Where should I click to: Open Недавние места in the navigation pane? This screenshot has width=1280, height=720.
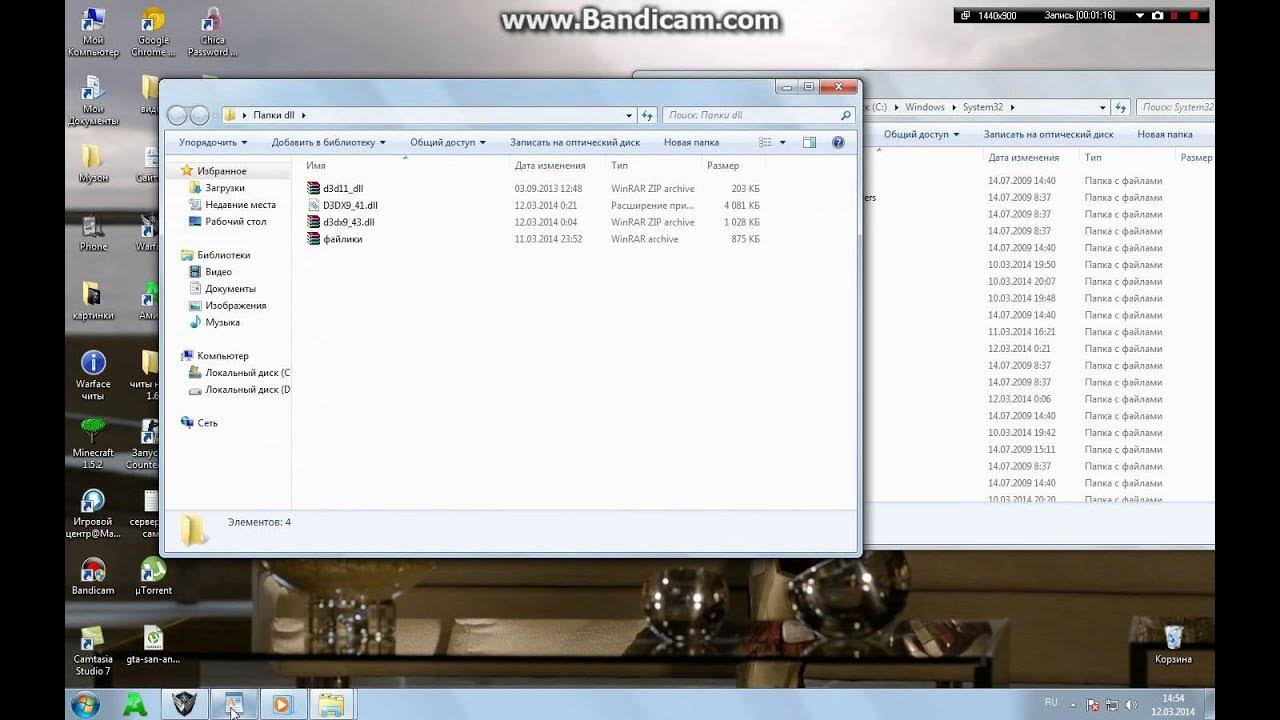pos(240,205)
